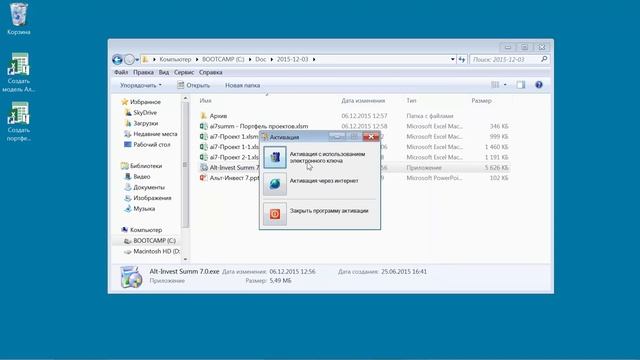The height and width of the screenshot is (360, 640).
Task: Sort by the Имя column header
Action: click(205, 100)
